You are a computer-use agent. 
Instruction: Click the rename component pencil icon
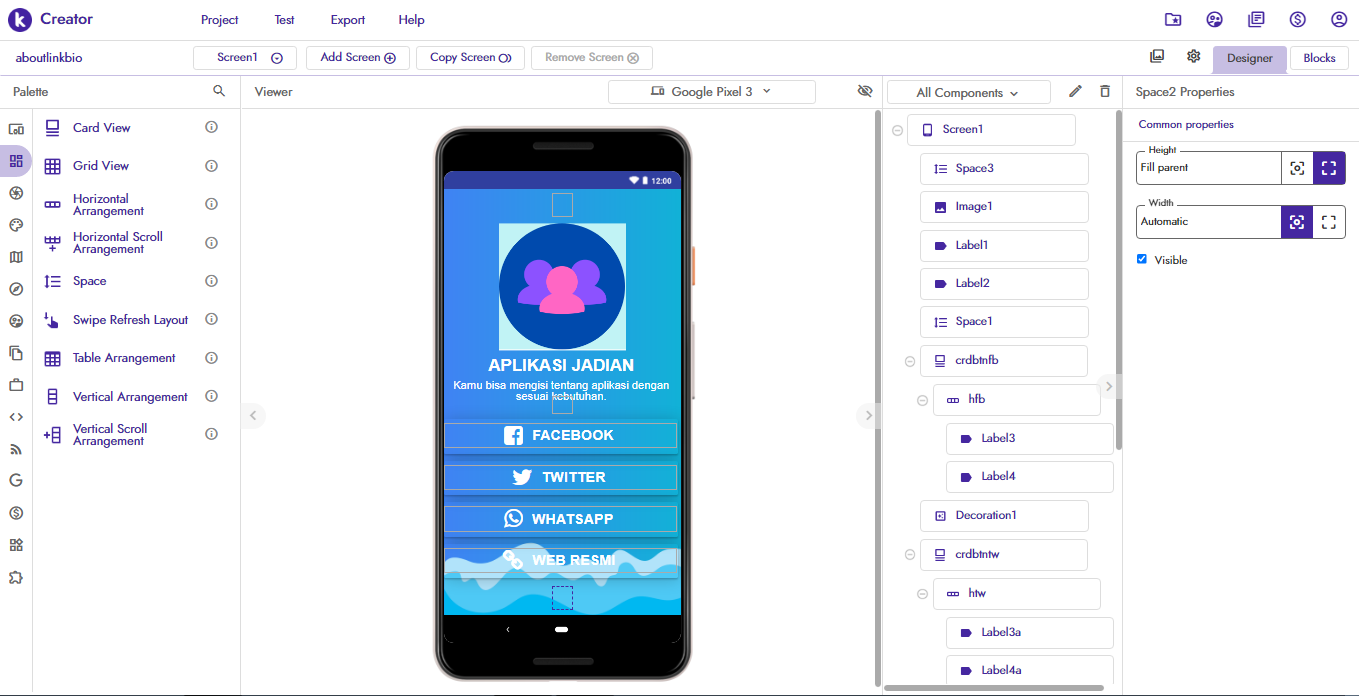(1075, 91)
